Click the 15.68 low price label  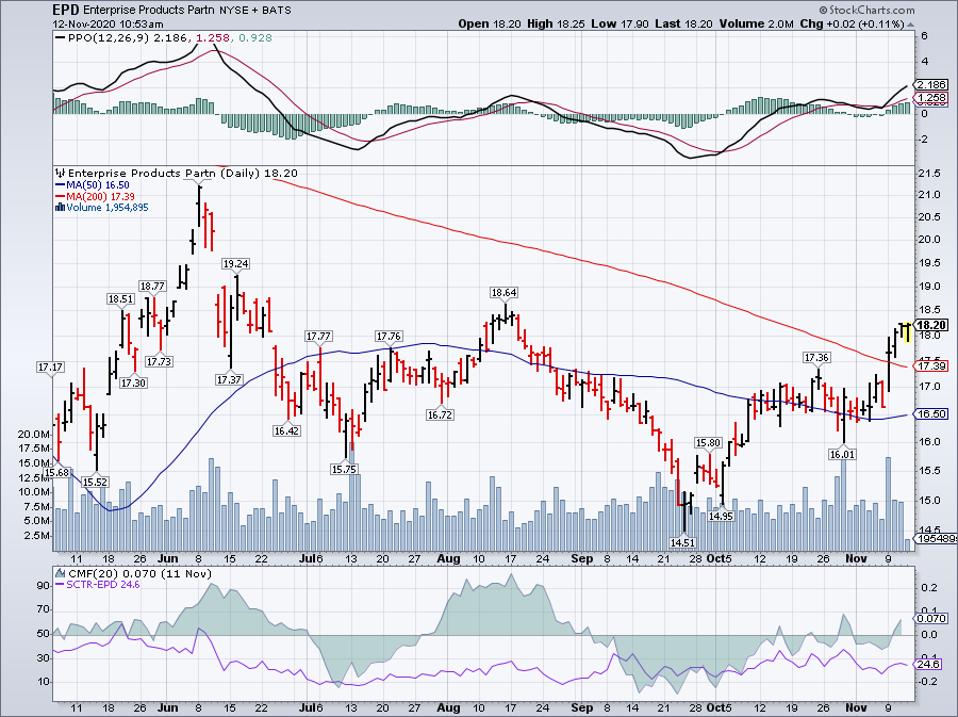(58, 473)
